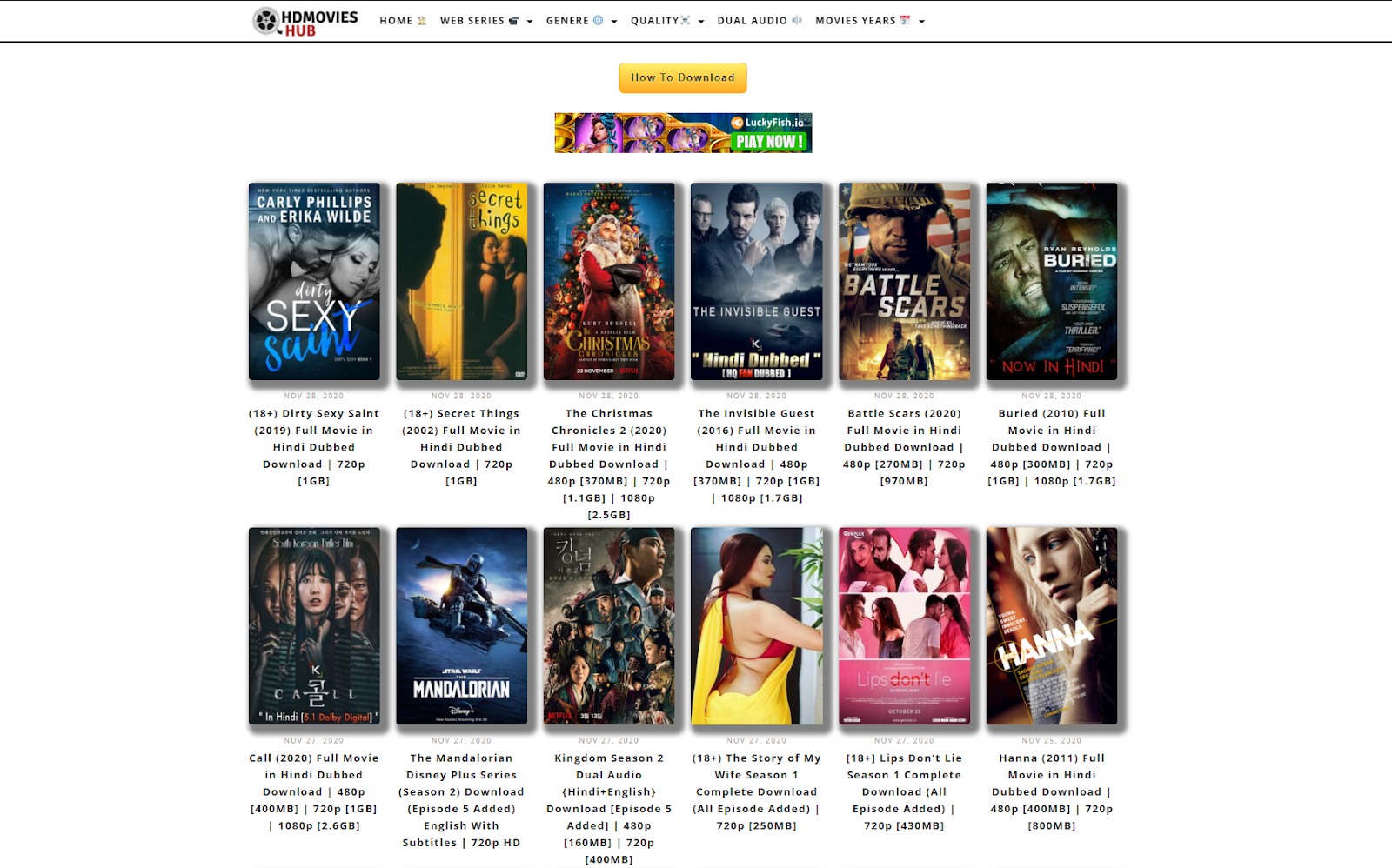
Task: Open the DUAL AUDIO menu item
Action: tap(760, 21)
